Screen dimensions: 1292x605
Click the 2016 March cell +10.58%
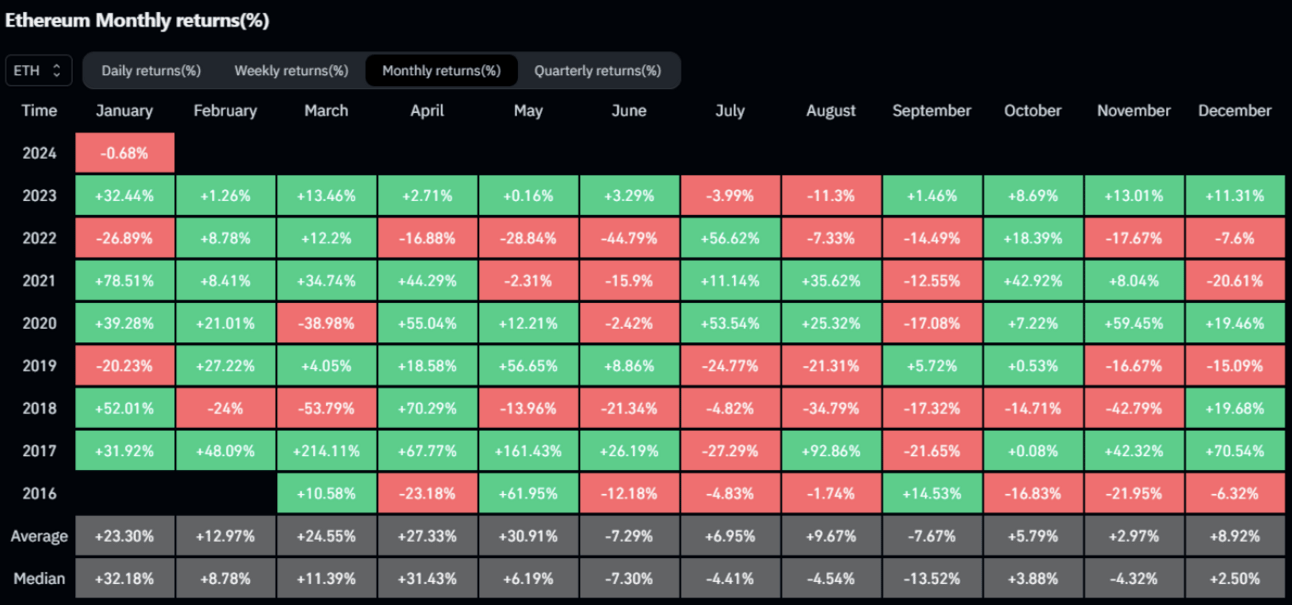pos(326,493)
